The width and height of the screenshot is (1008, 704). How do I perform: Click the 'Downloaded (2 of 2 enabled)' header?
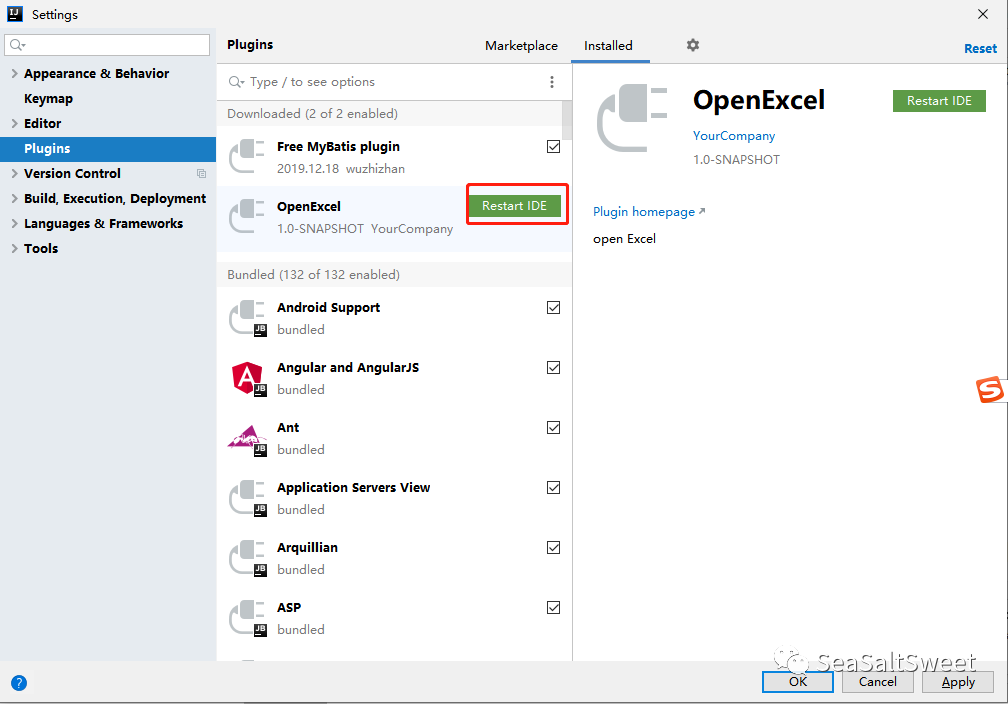(x=312, y=114)
